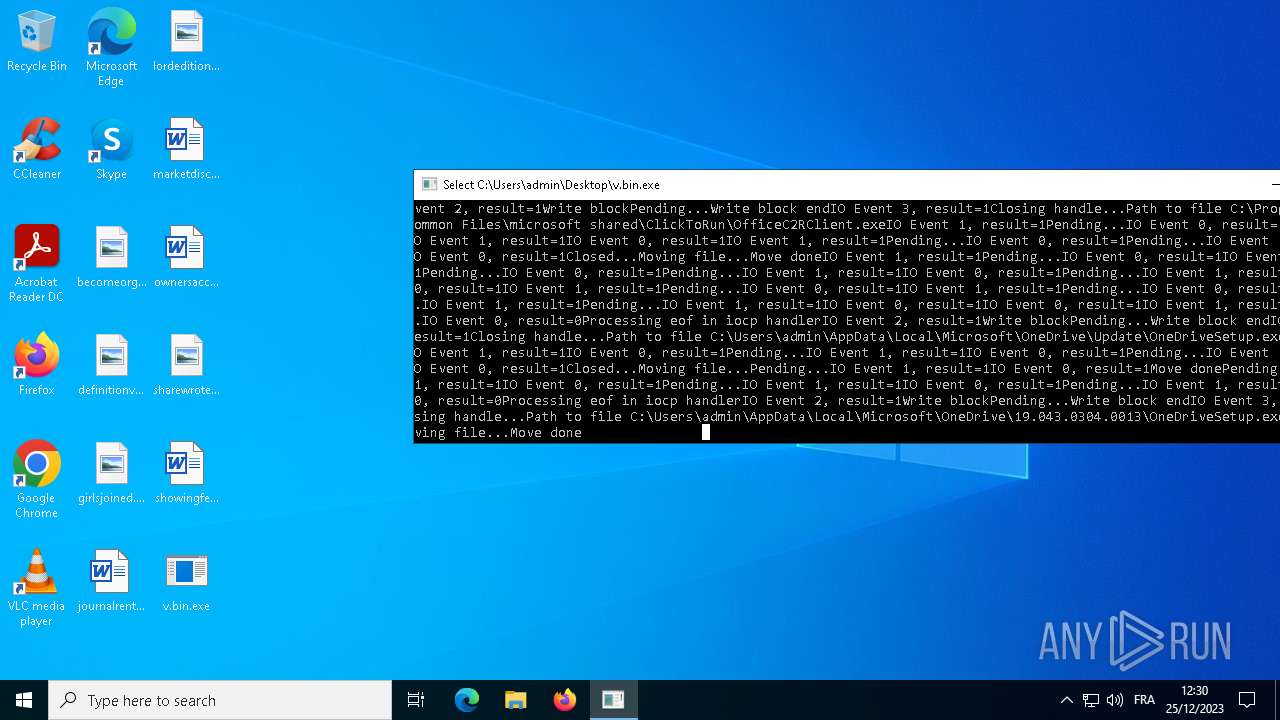Click the taskbar search box

[220, 700]
